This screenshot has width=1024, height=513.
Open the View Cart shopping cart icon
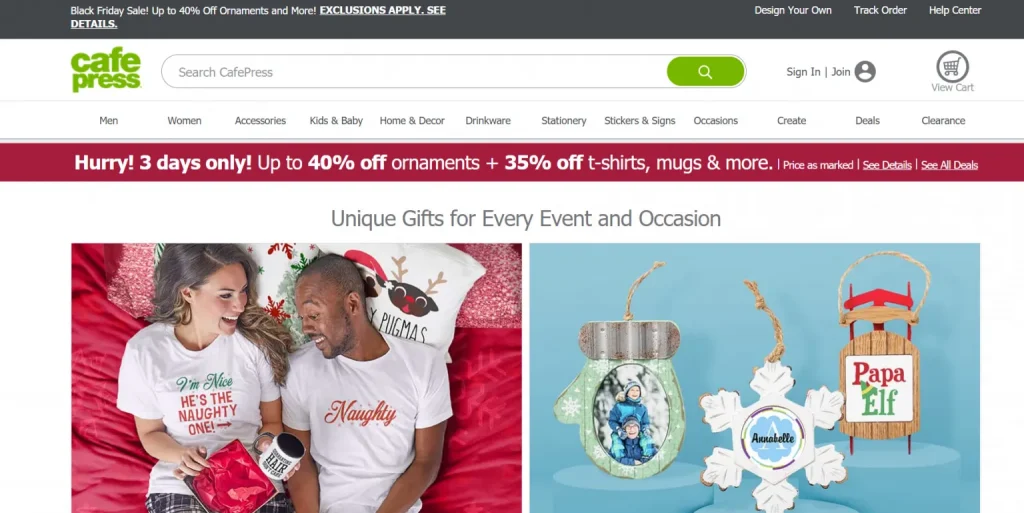[952, 67]
